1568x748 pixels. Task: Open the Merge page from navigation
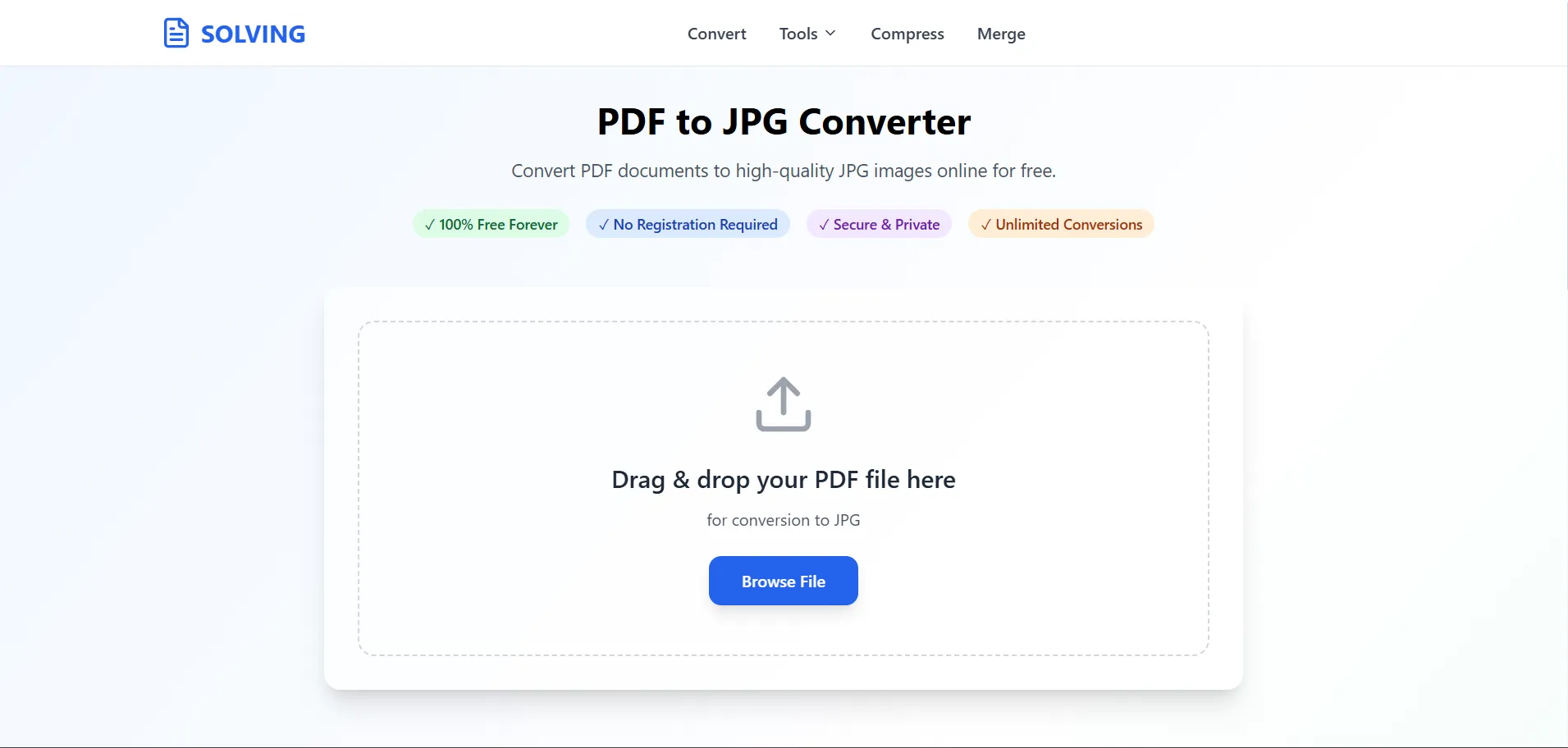pos(1001,34)
